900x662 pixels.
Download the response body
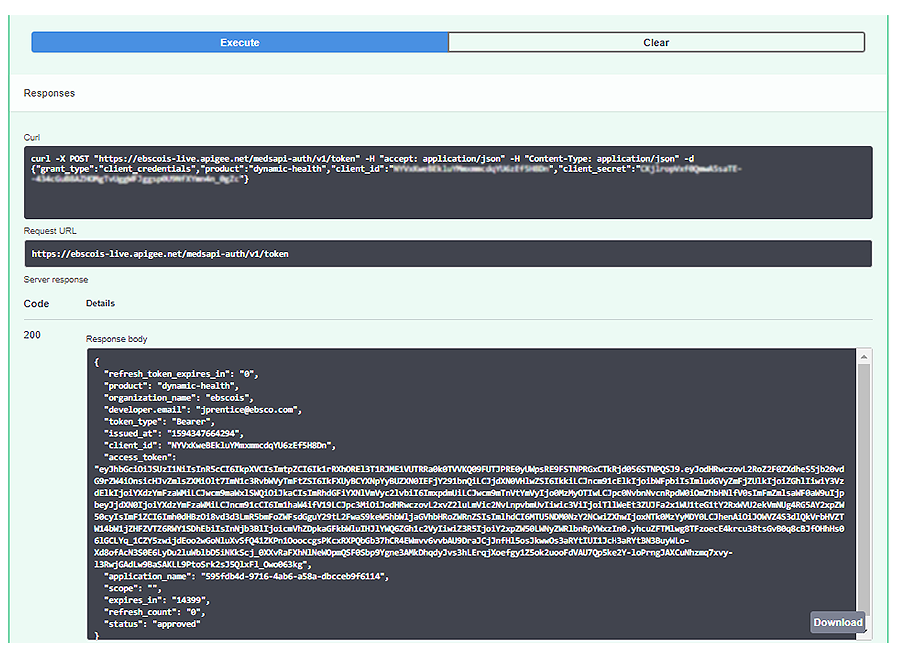(x=837, y=622)
